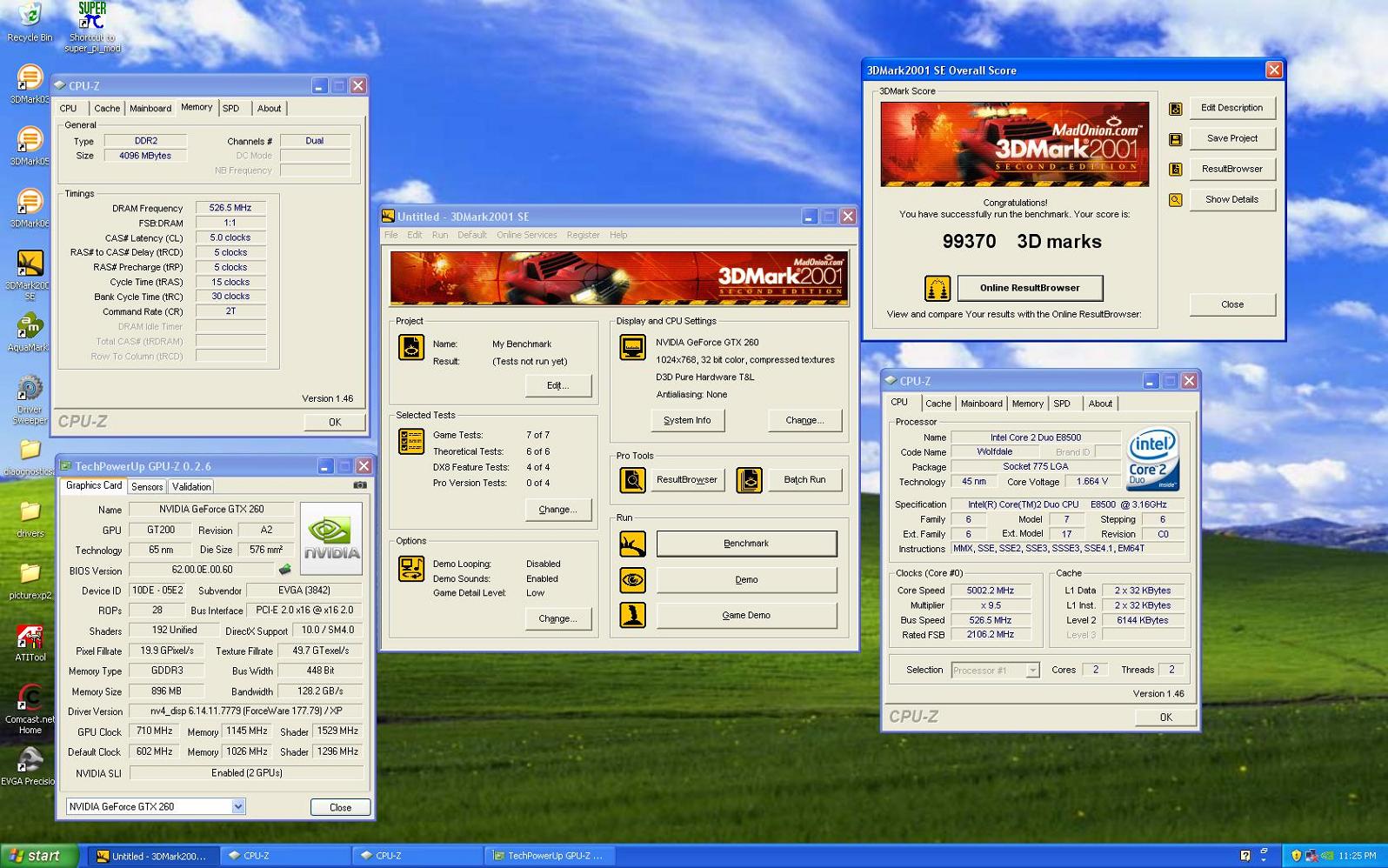Image resolution: width=1388 pixels, height=868 pixels.
Task: Open Processor #1 selection dropdown in CPU-Z
Action: point(1032,671)
